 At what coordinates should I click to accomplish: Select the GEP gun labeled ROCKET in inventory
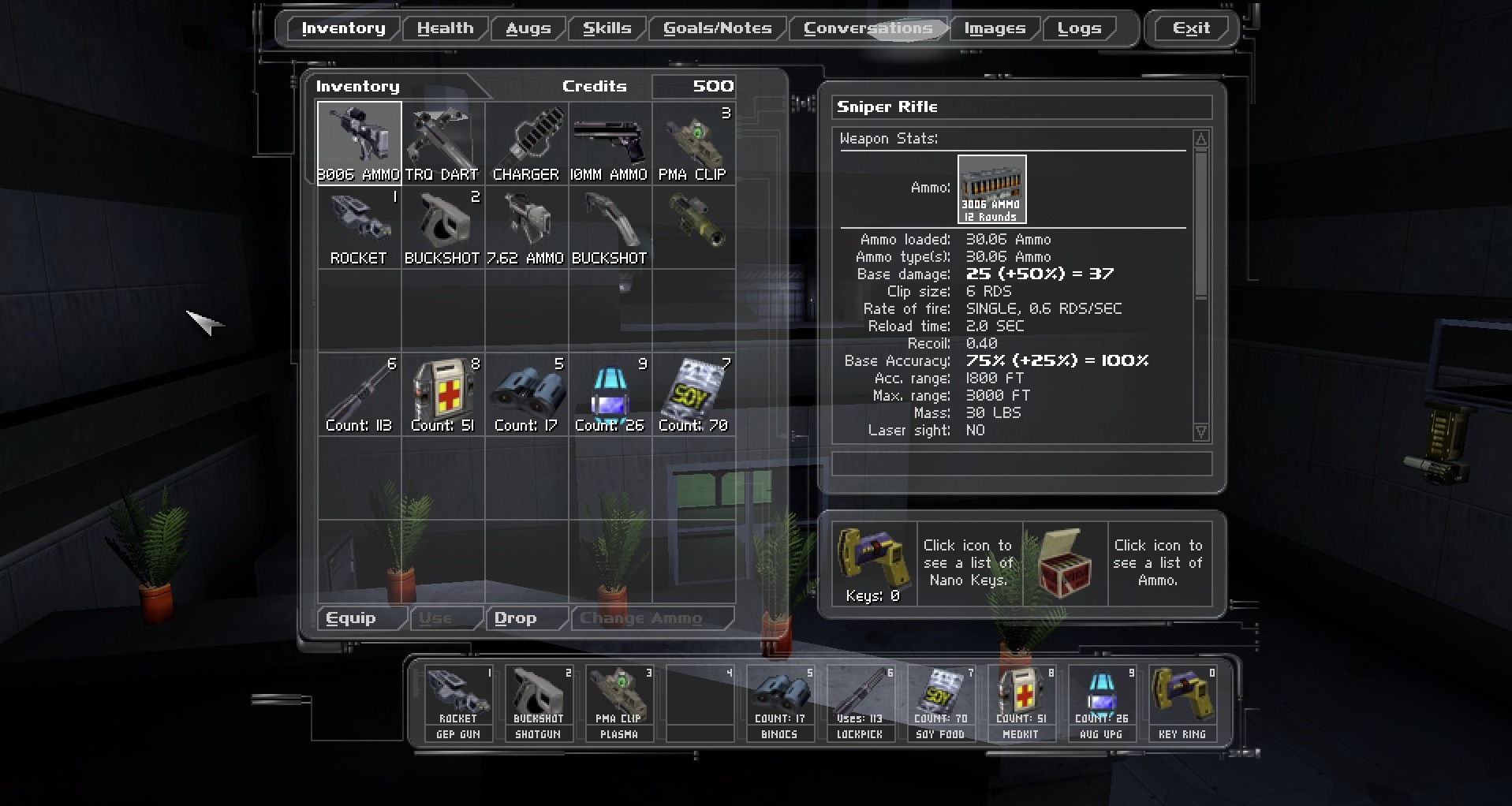tap(359, 226)
